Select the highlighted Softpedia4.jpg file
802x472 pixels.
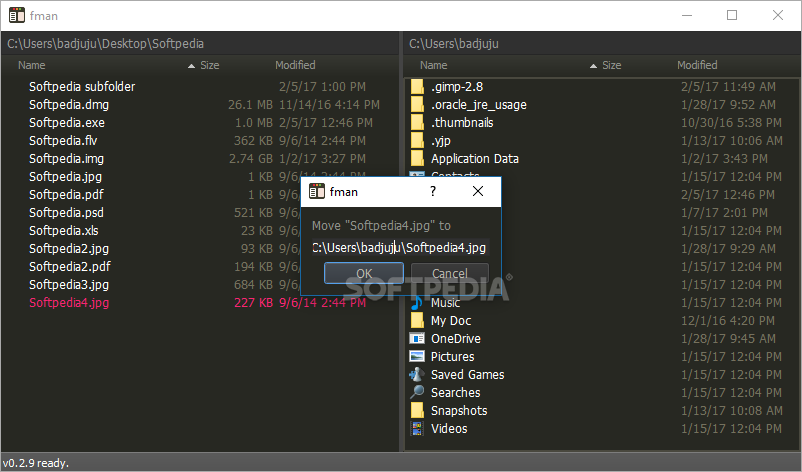tap(69, 302)
